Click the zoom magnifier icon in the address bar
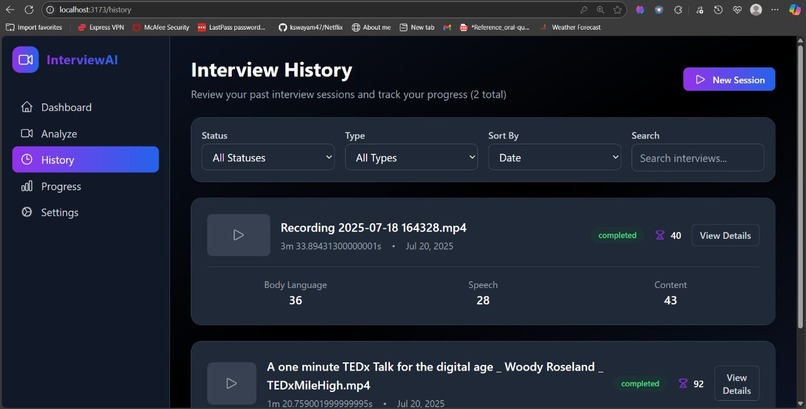The width and height of the screenshot is (806, 409). tap(600, 10)
